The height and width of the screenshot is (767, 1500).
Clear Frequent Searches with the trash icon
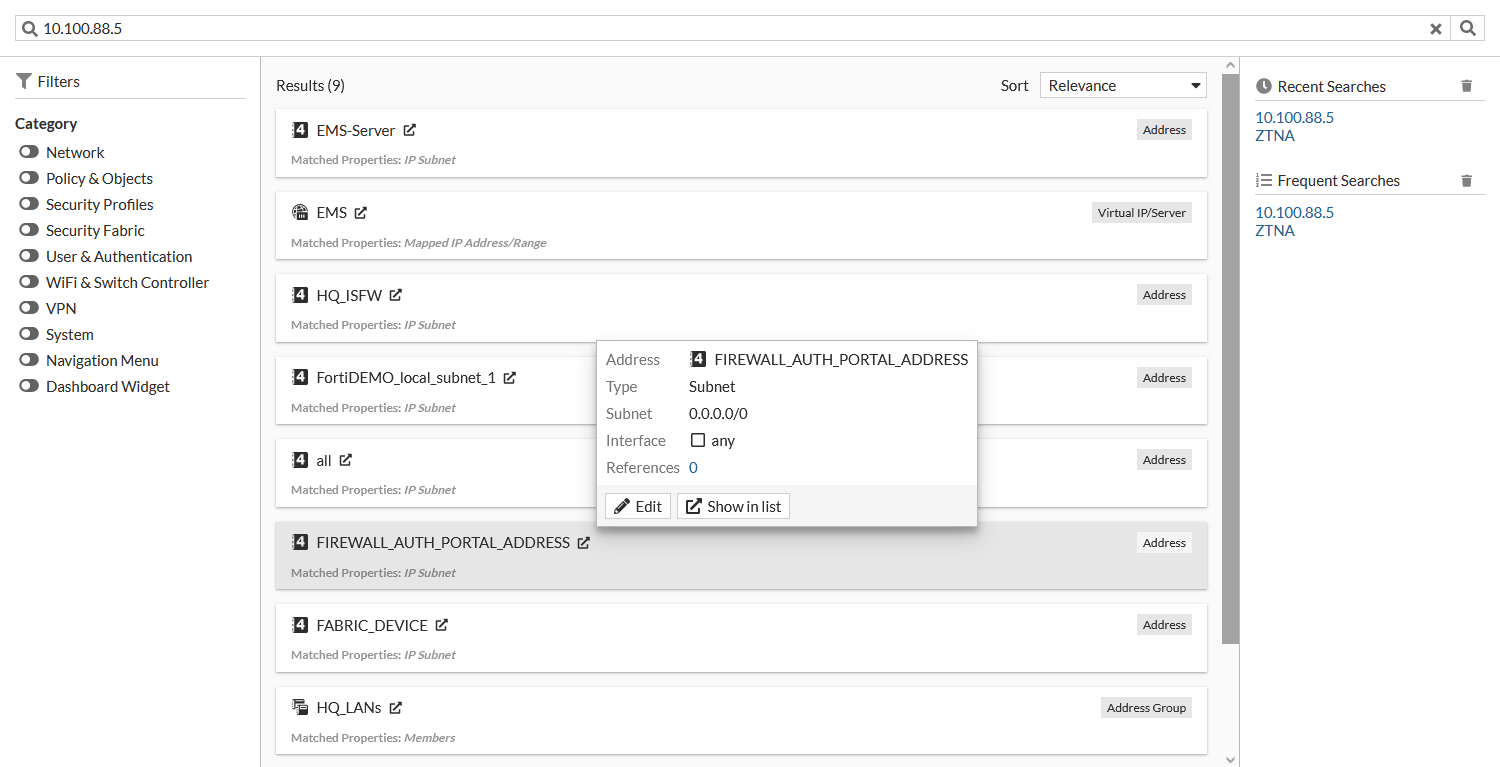[1466, 180]
